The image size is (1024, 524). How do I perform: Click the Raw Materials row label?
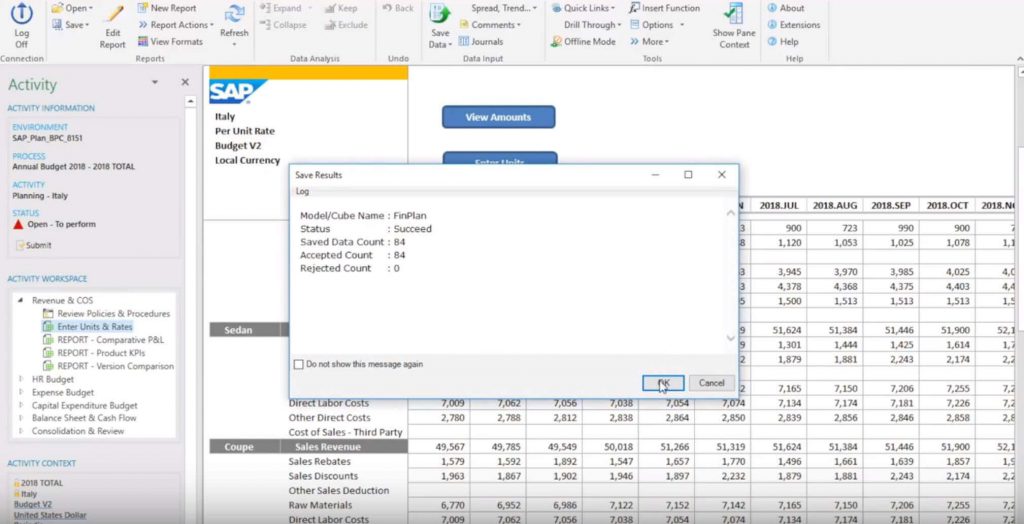coord(320,505)
